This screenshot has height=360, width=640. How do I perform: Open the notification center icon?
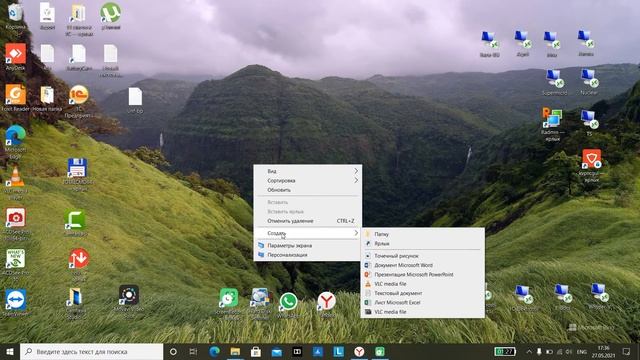coord(626,351)
